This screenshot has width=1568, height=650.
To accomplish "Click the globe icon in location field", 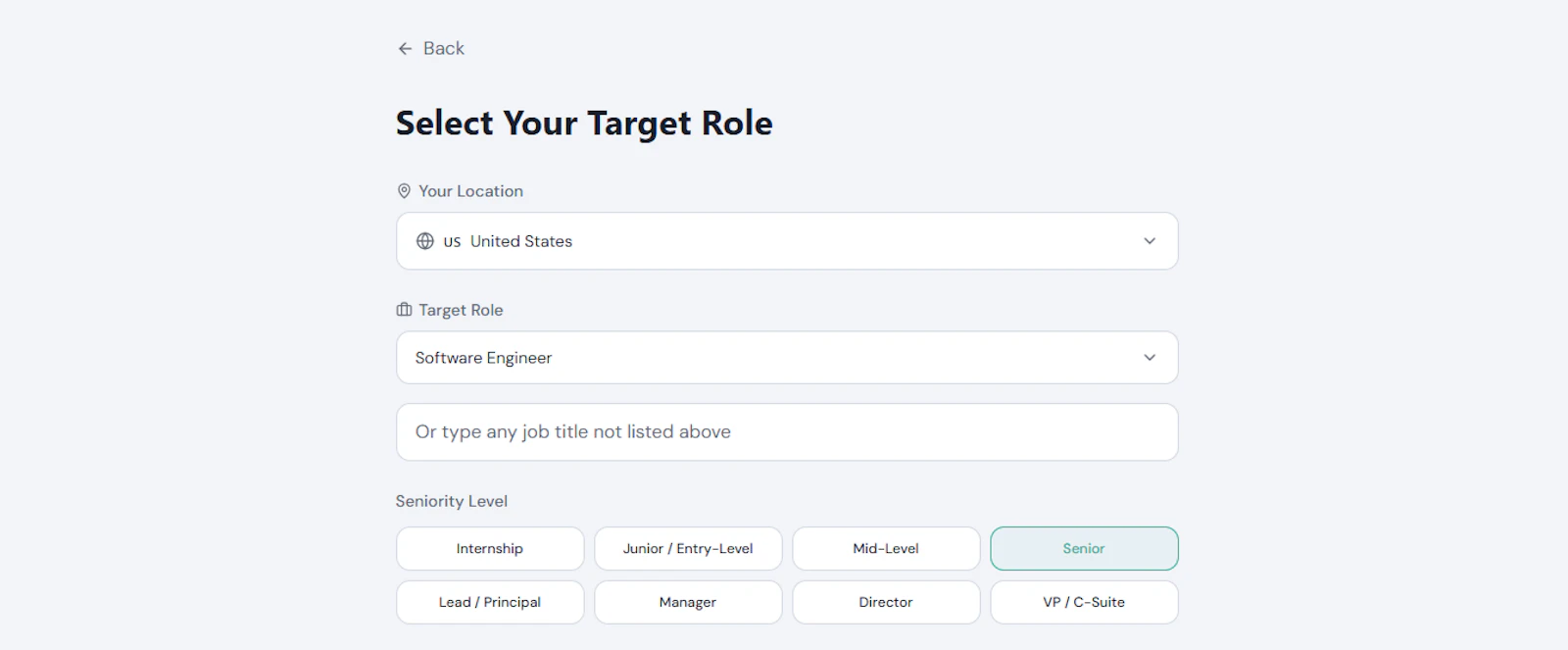I will point(425,241).
